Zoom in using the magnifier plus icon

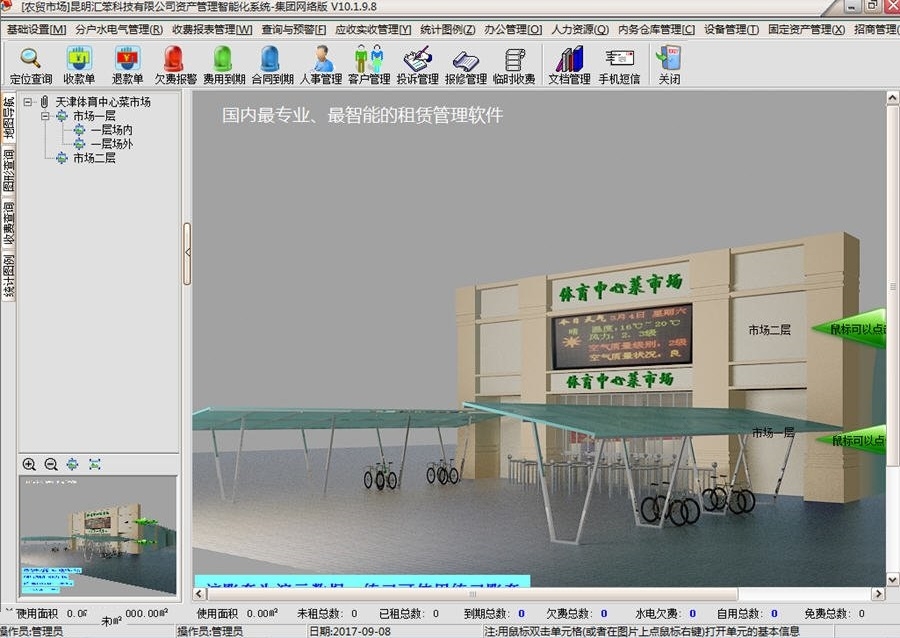tap(29, 464)
